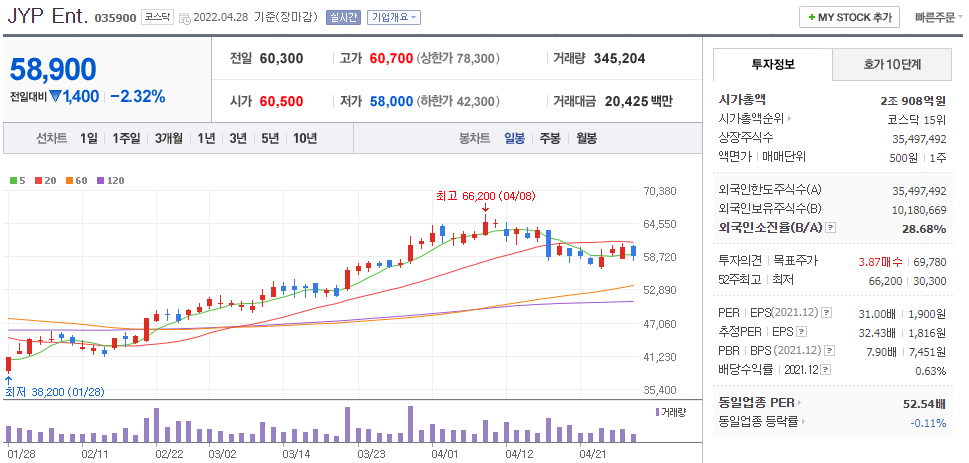969x463 pixels.
Task: Click the green 5-day moving average legend marker
Action: click(13, 181)
